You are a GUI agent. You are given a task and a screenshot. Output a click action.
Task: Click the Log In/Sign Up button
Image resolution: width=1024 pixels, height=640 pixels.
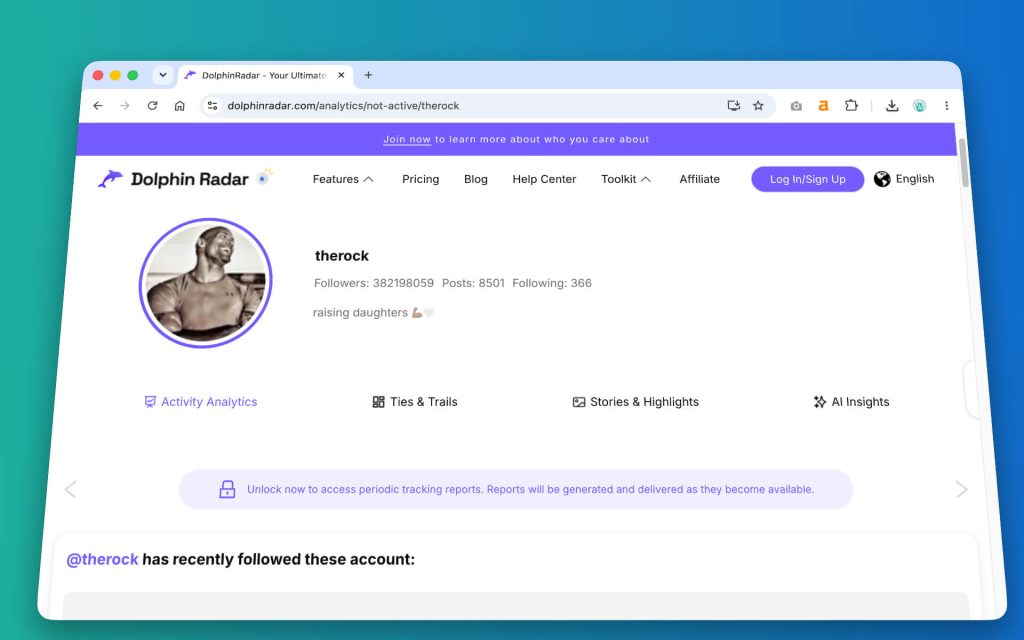pyautogui.click(x=807, y=179)
